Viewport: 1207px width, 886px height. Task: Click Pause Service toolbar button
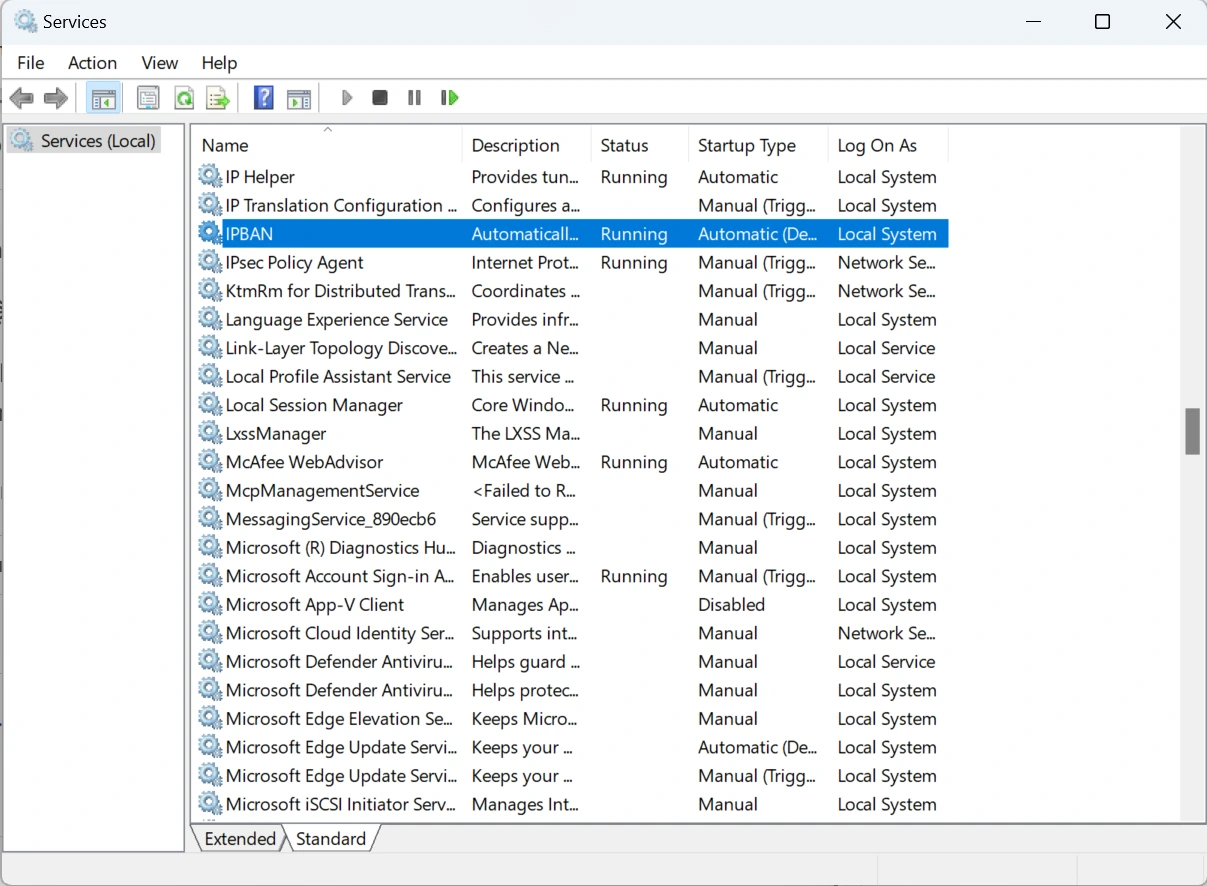[x=414, y=98]
